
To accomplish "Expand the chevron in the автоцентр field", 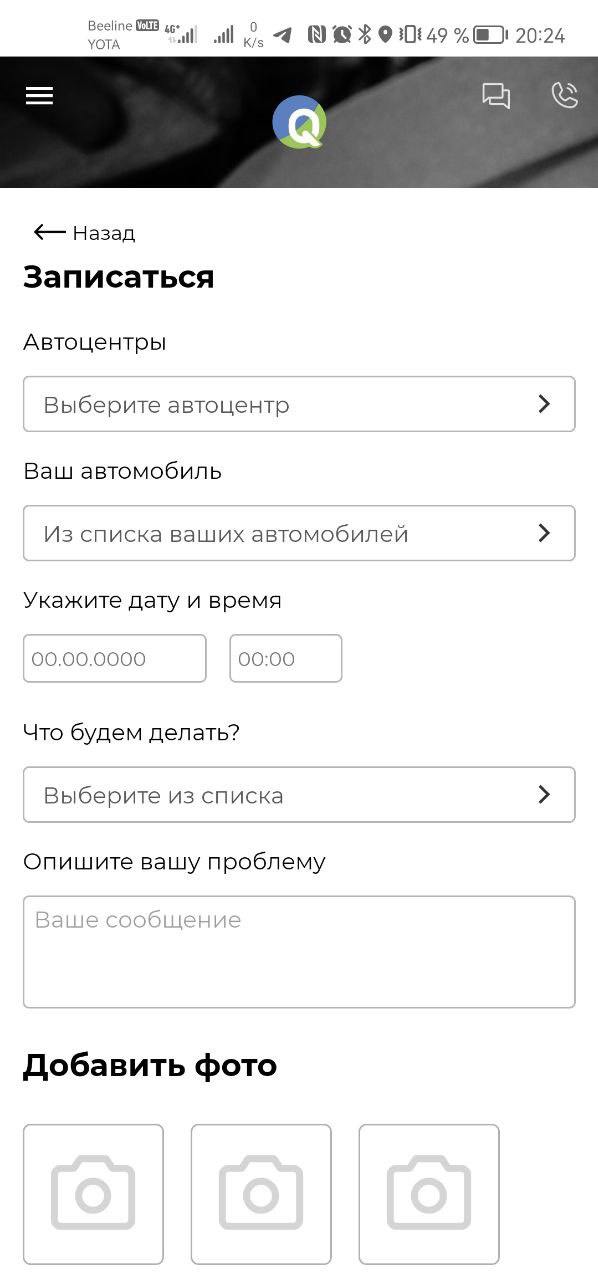I will coord(544,404).
